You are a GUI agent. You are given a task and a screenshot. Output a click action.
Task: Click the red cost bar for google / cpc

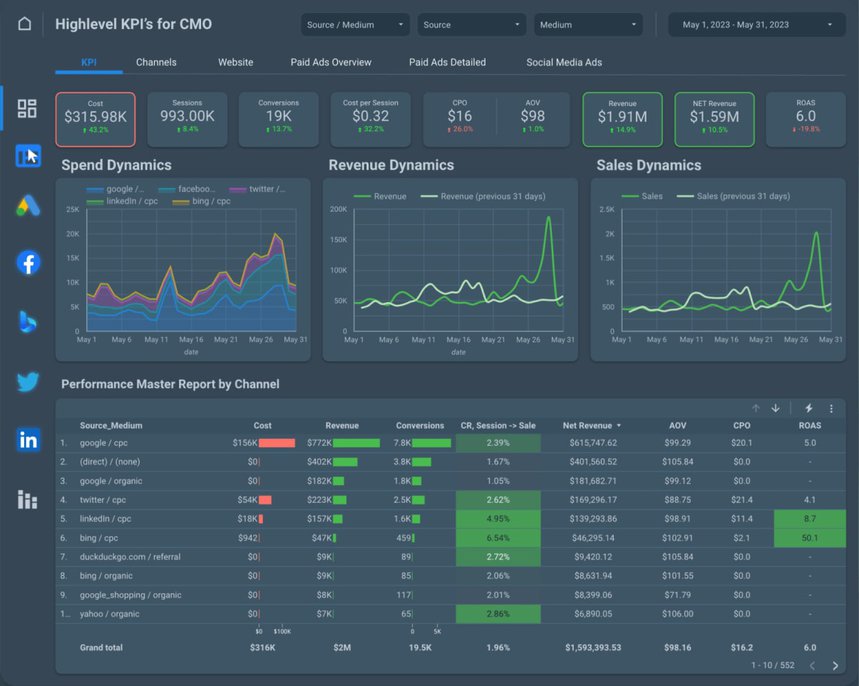(x=277, y=443)
